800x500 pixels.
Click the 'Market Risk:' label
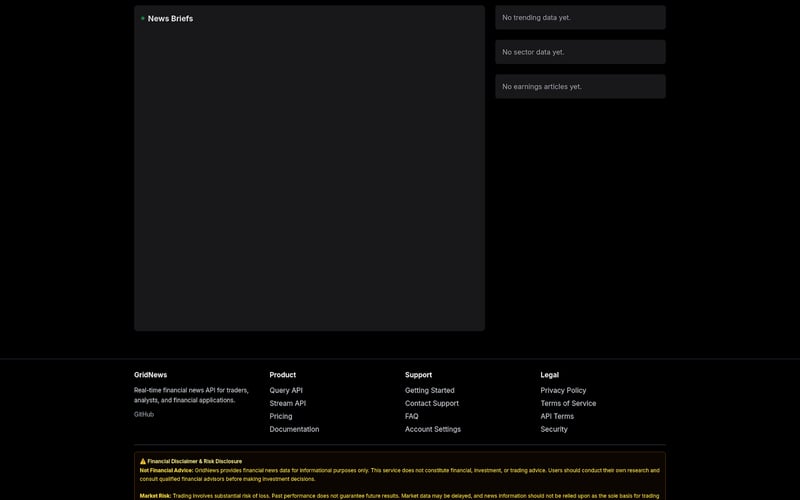tap(155, 496)
